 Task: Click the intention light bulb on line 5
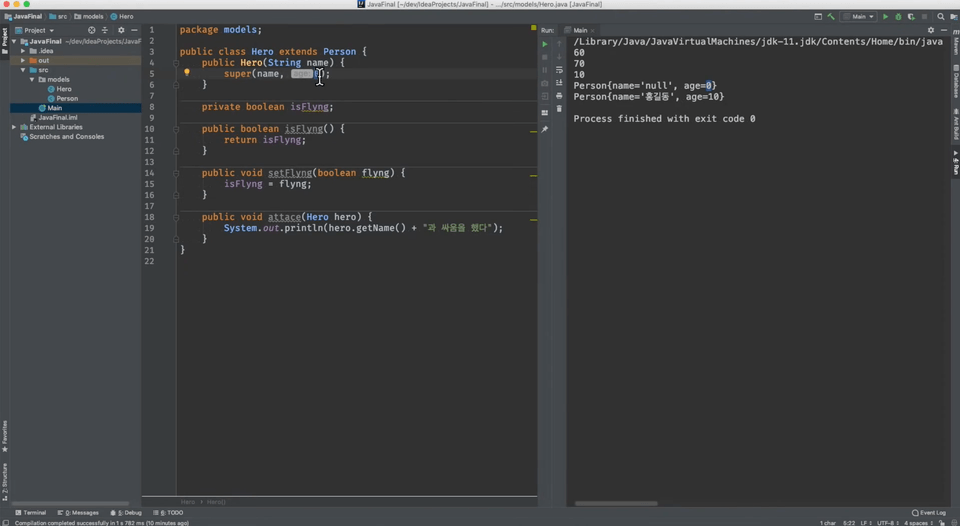[187, 72]
